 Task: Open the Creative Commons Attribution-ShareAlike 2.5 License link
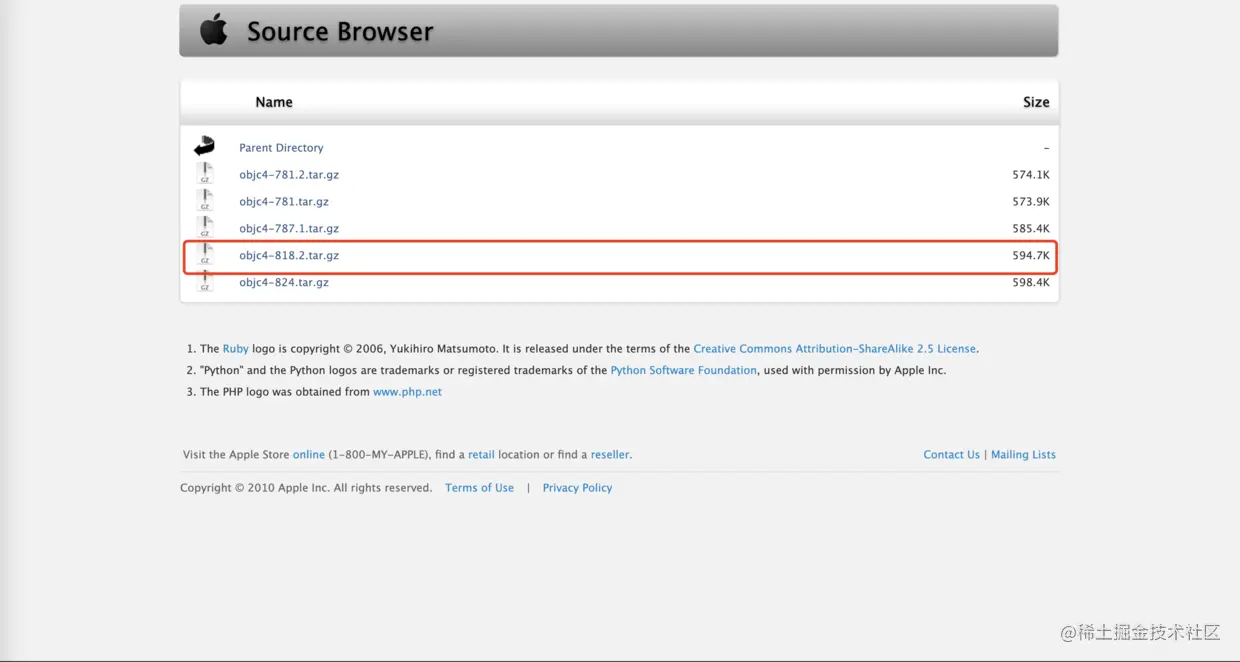[x=835, y=348]
